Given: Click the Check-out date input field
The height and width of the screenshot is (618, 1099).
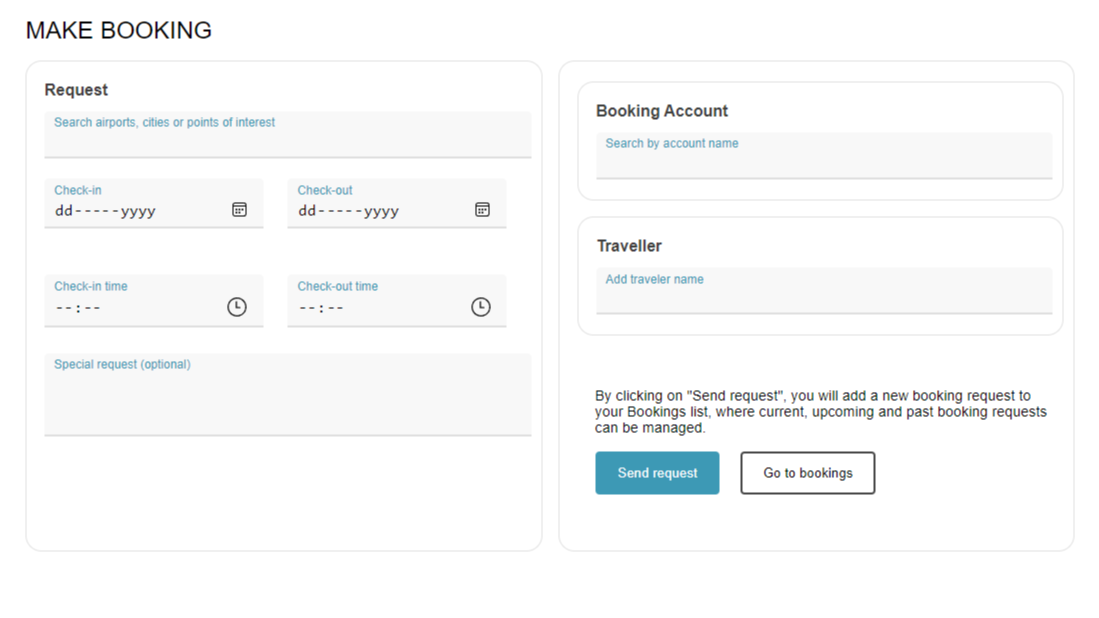Looking at the screenshot, I should click(x=360, y=211).
